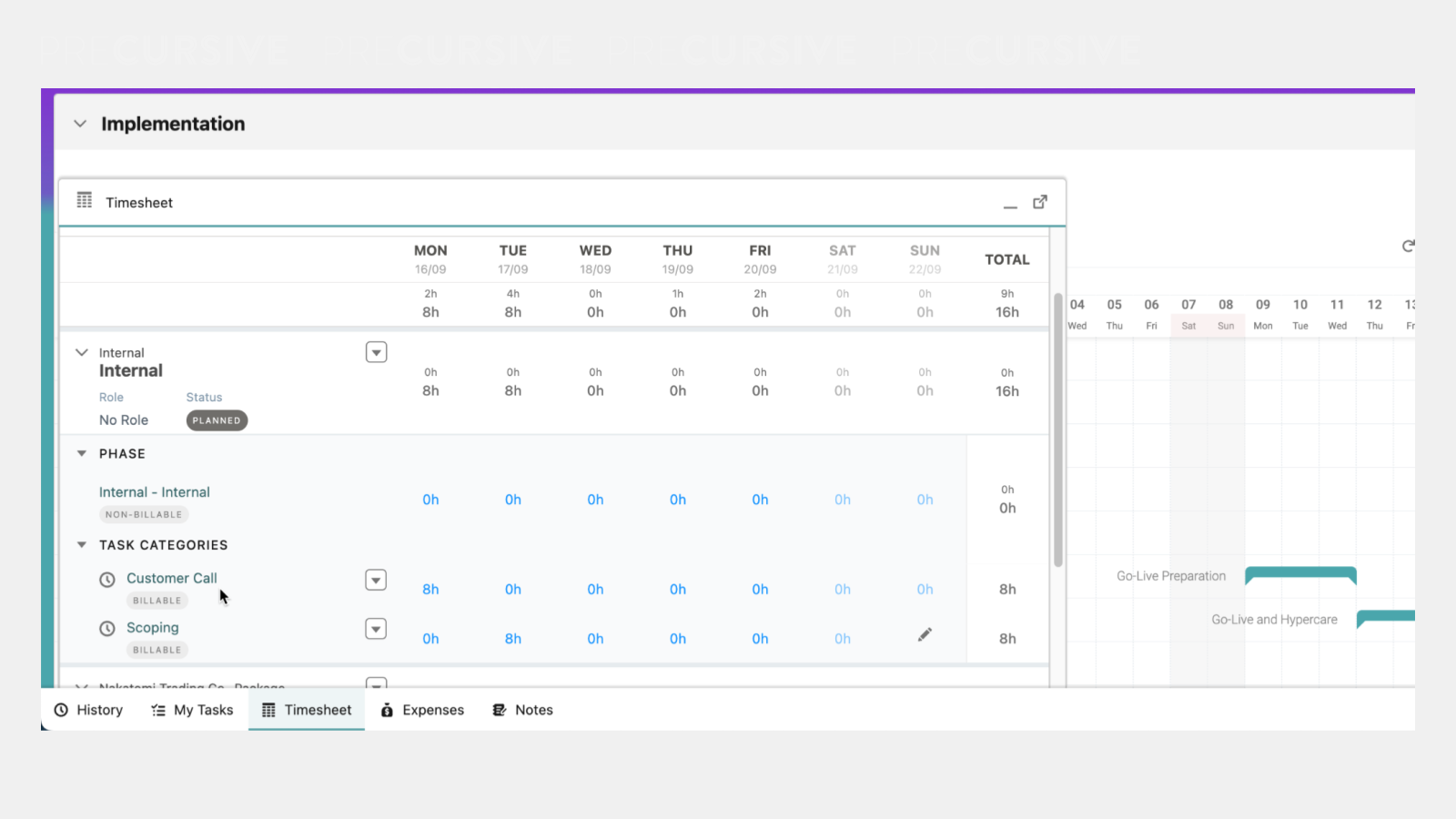Click the clock icon beside Scoping
Viewport: 1456px width, 819px height.
[x=107, y=629]
